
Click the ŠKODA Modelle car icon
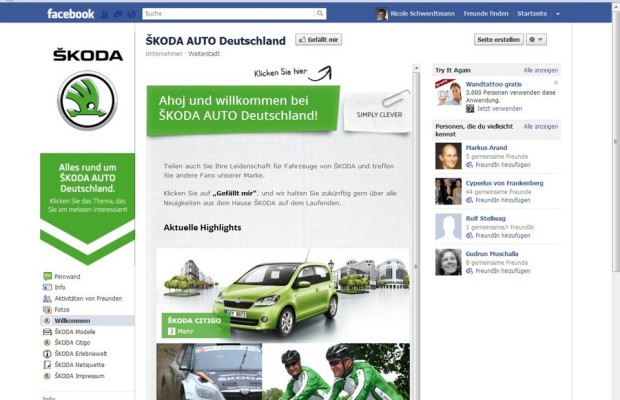click(x=47, y=332)
